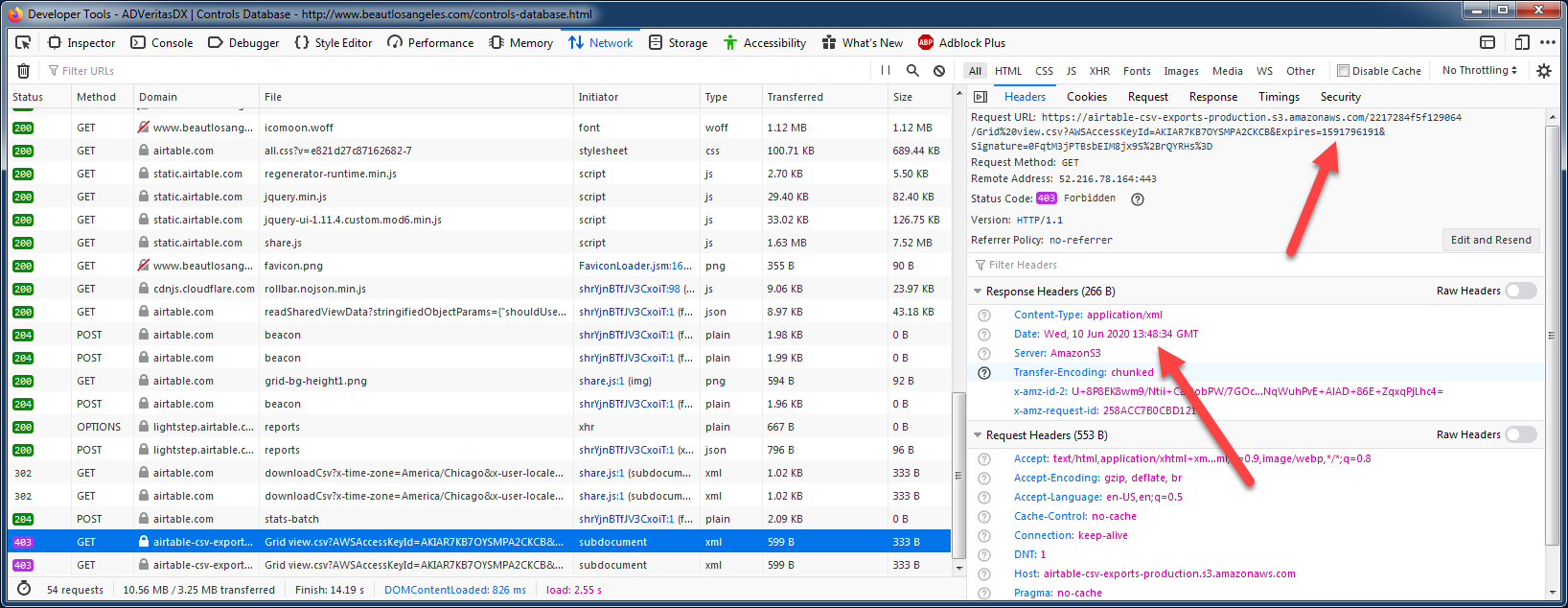The image size is (1568, 608).
Task: Click request list vertical scrollbar
Action: coord(958,475)
